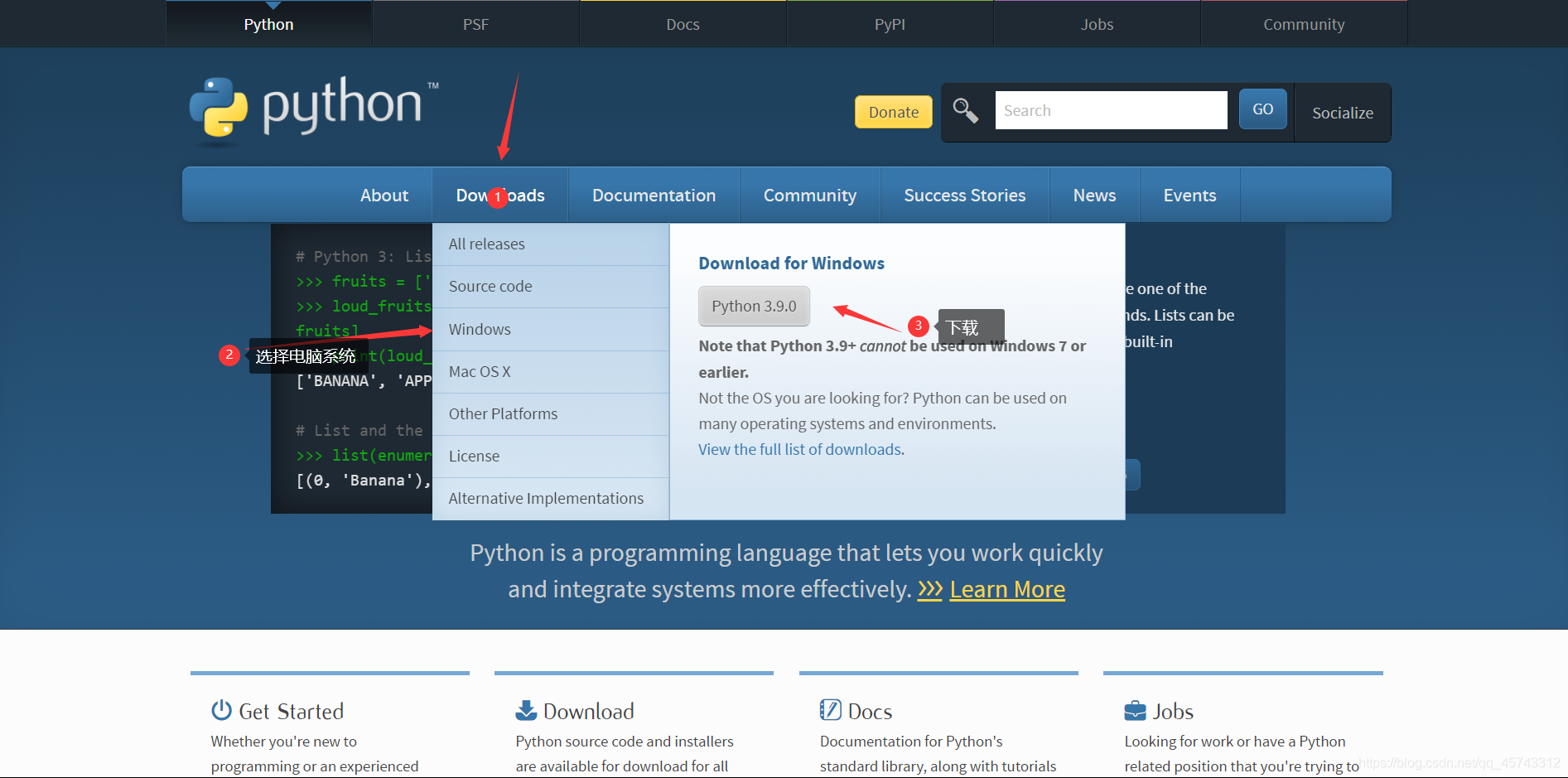Open the Download section heading
1568x778 pixels.
click(x=589, y=711)
